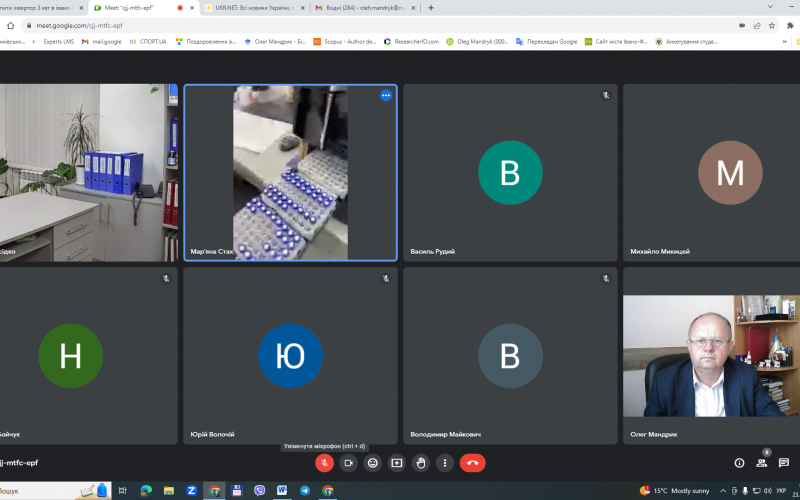The image size is (800, 500).
Task: Open the Scopus - Author bookmark
Action: [345, 42]
